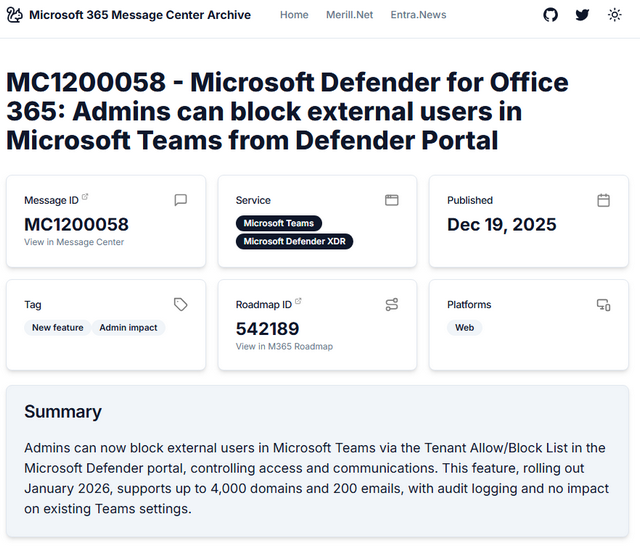The width and height of the screenshot is (640, 546).
Task: Open the Twitter profile icon
Action: (x=582, y=15)
